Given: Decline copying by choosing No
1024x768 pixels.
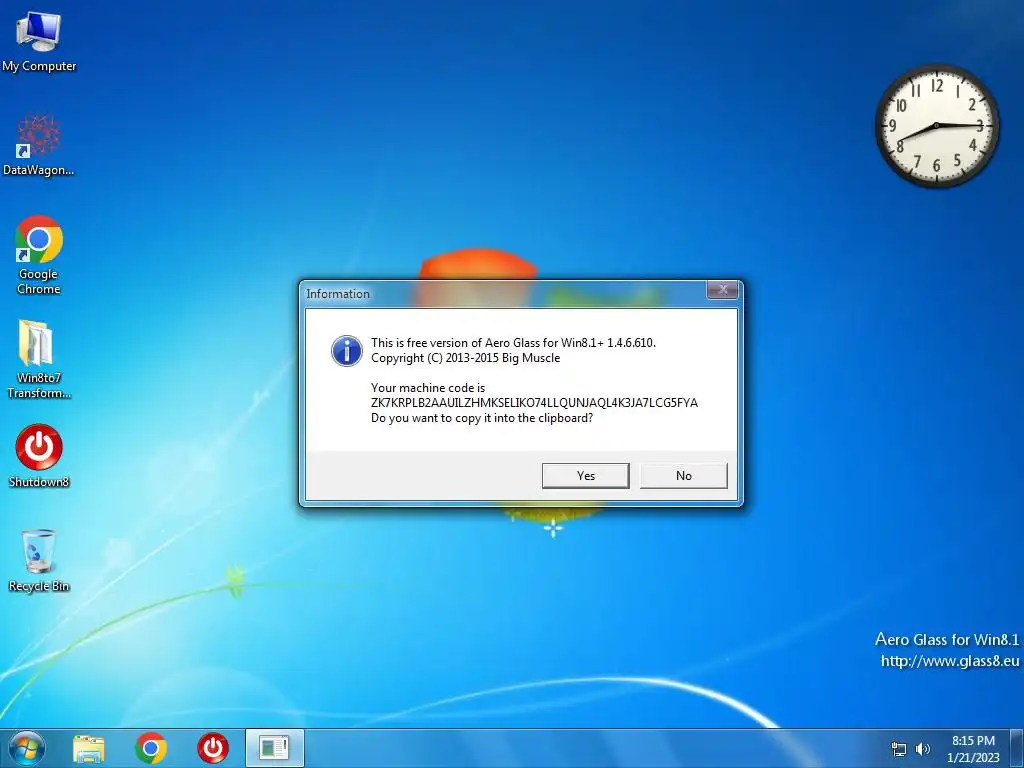Looking at the screenshot, I should [x=684, y=475].
